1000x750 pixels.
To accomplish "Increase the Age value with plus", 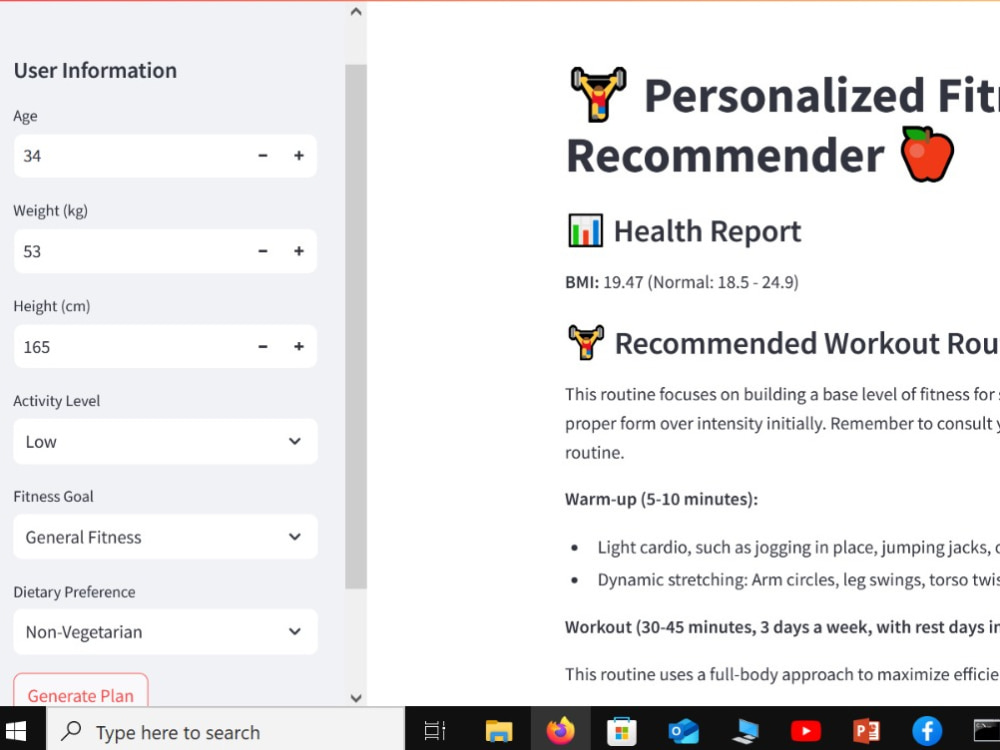I will (298, 156).
